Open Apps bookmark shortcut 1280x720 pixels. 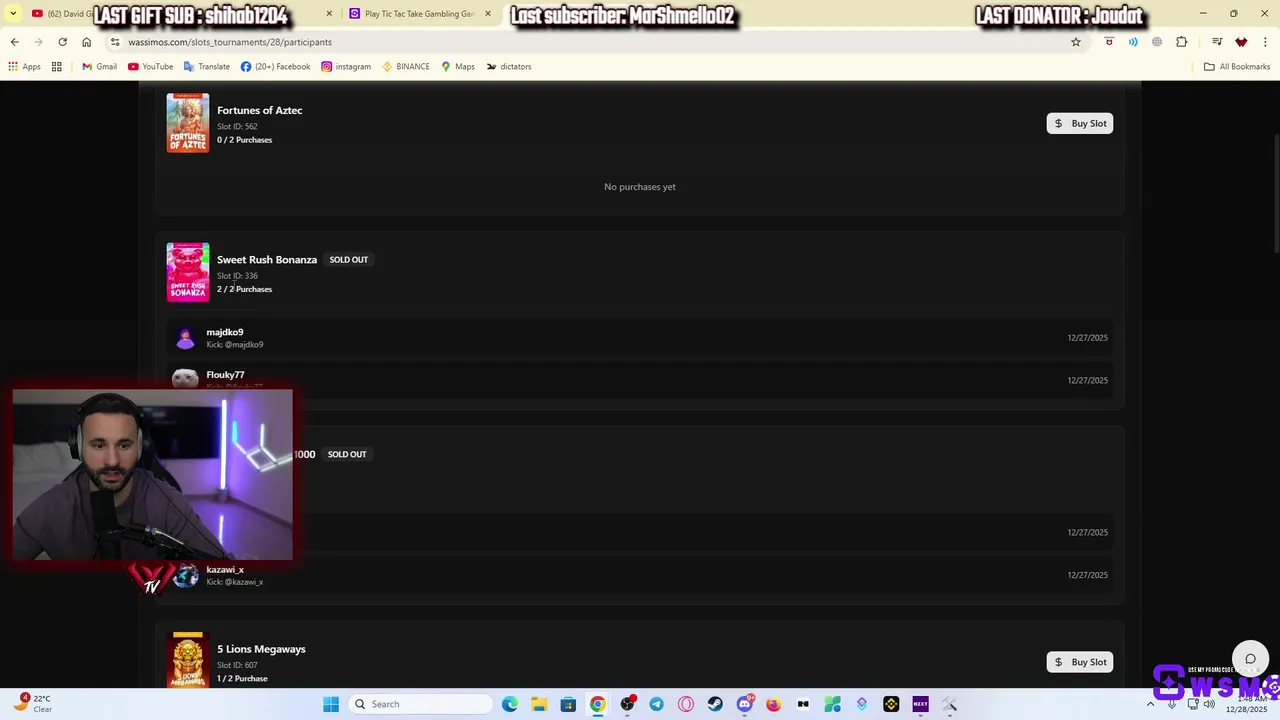pos(24,67)
